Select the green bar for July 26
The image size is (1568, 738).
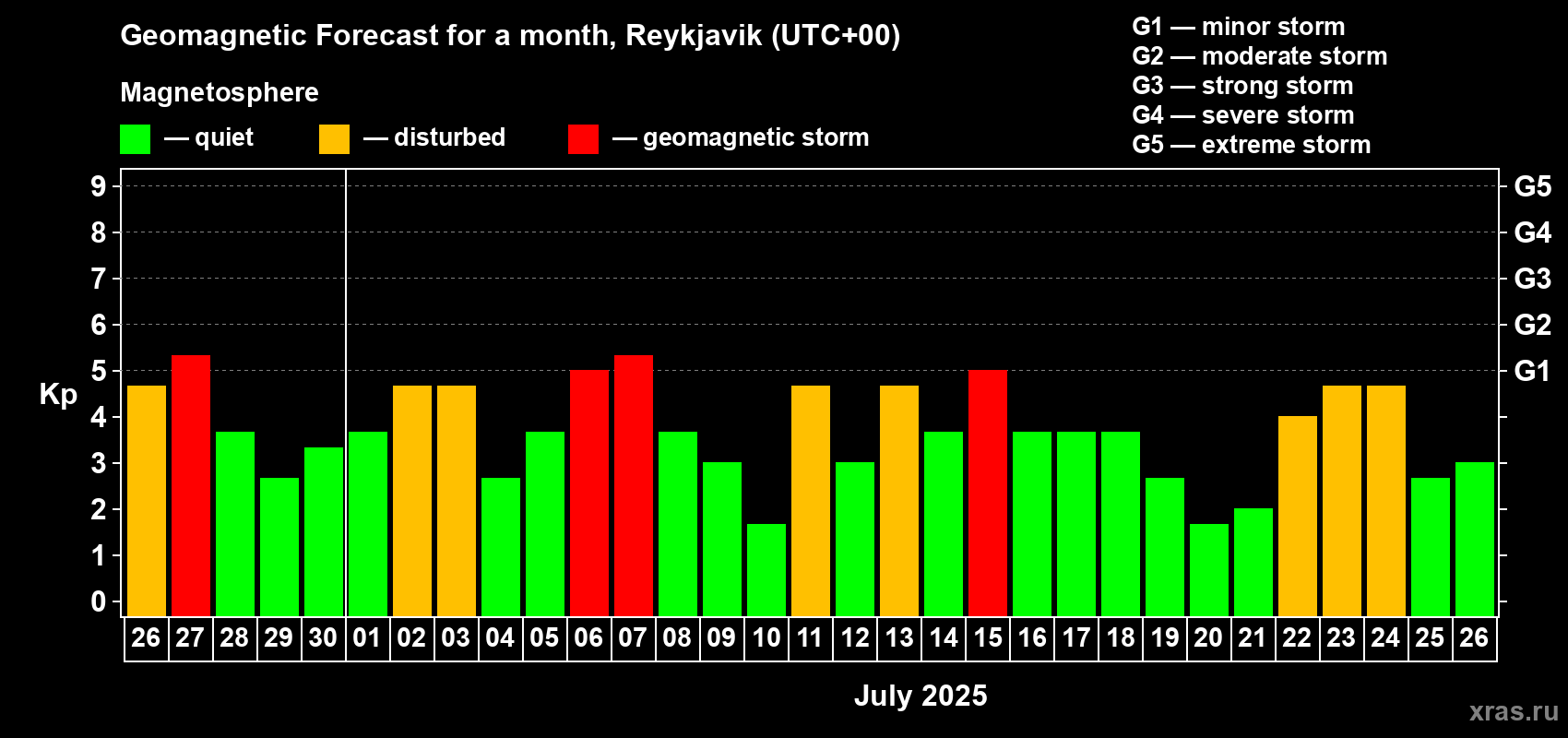1475,539
